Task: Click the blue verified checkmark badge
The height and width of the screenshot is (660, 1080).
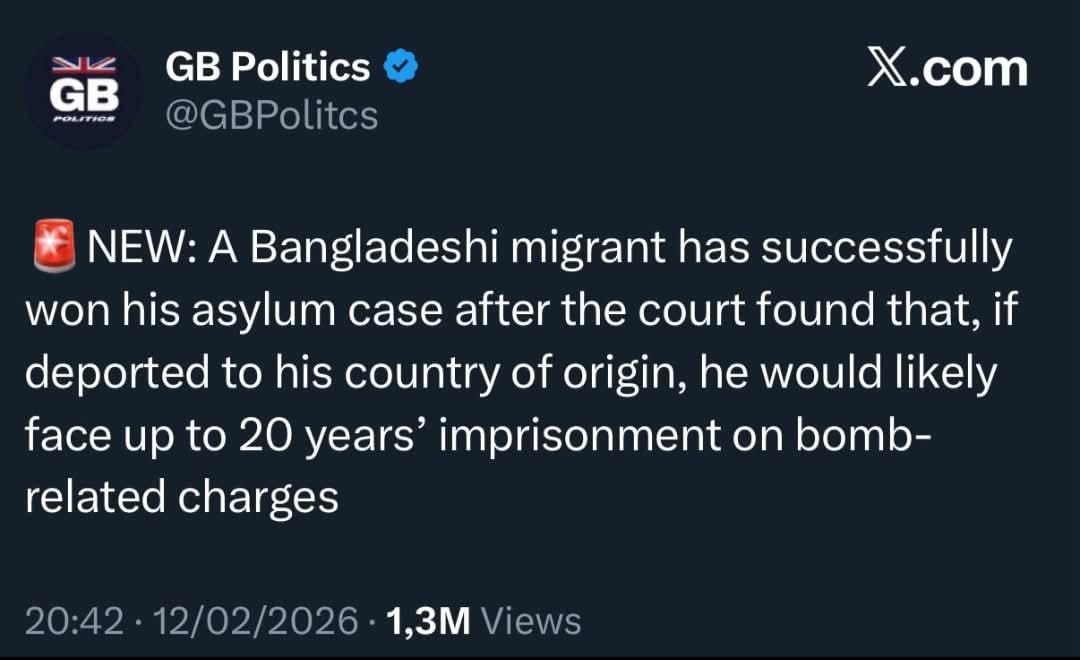Action: tap(402, 67)
